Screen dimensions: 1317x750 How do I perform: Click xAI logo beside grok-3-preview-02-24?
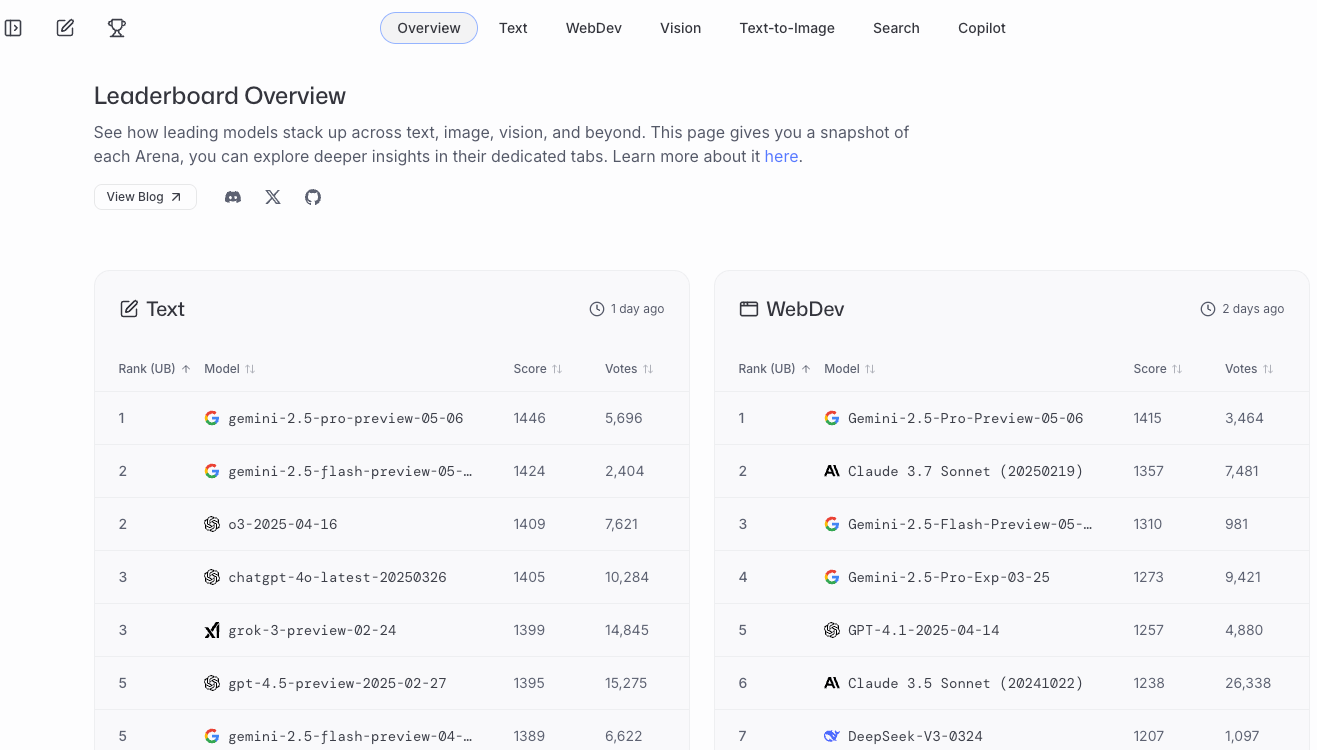[212, 630]
